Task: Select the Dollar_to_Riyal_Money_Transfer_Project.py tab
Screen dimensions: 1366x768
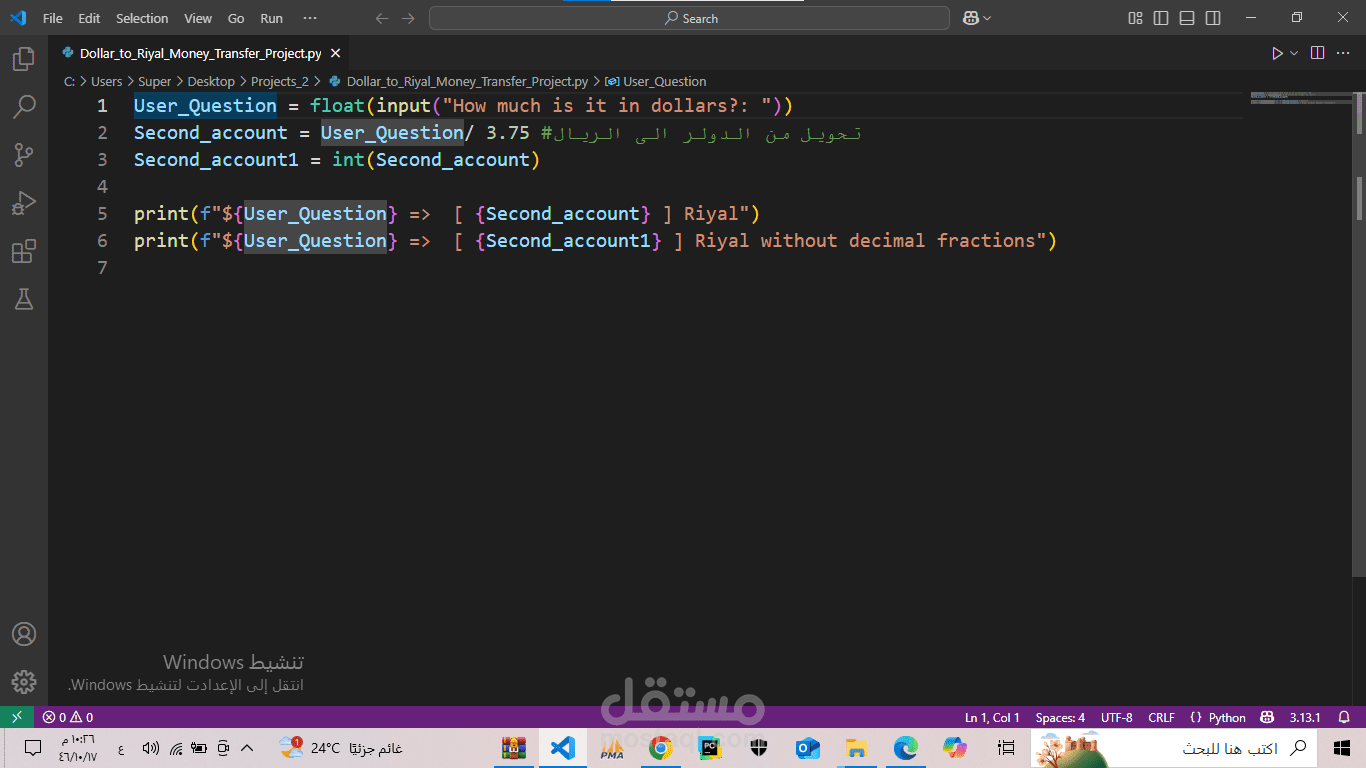Action: (x=200, y=53)
